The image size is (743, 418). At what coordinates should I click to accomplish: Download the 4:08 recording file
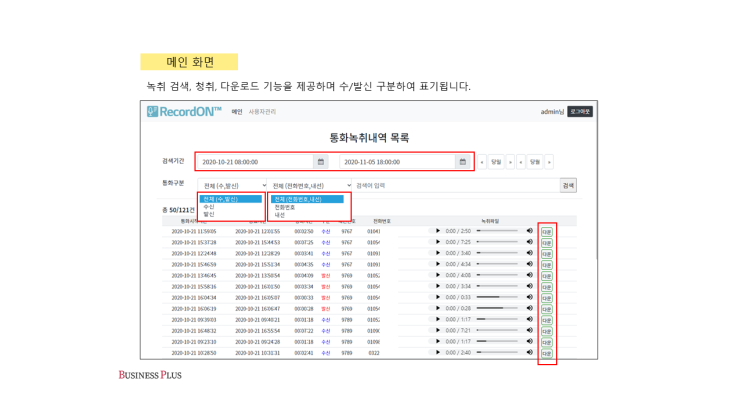coord(547,276)
